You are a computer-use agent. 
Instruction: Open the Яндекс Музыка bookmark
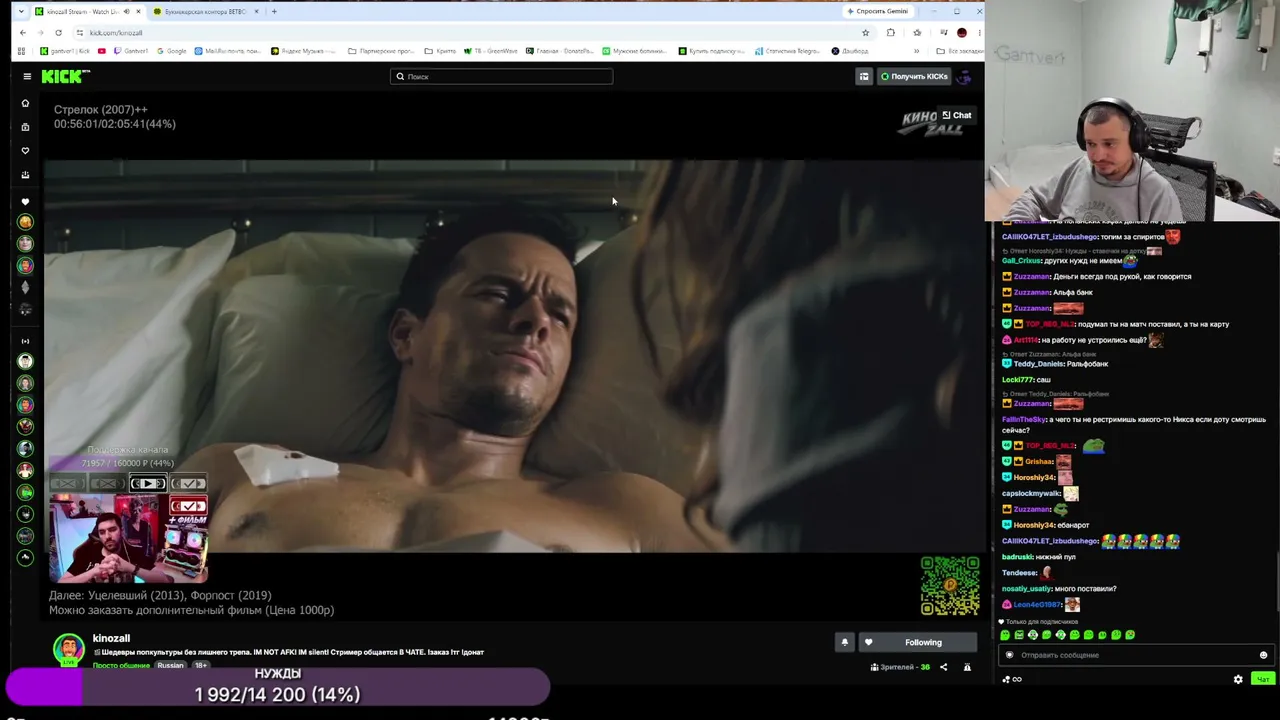tap(304, 51)
